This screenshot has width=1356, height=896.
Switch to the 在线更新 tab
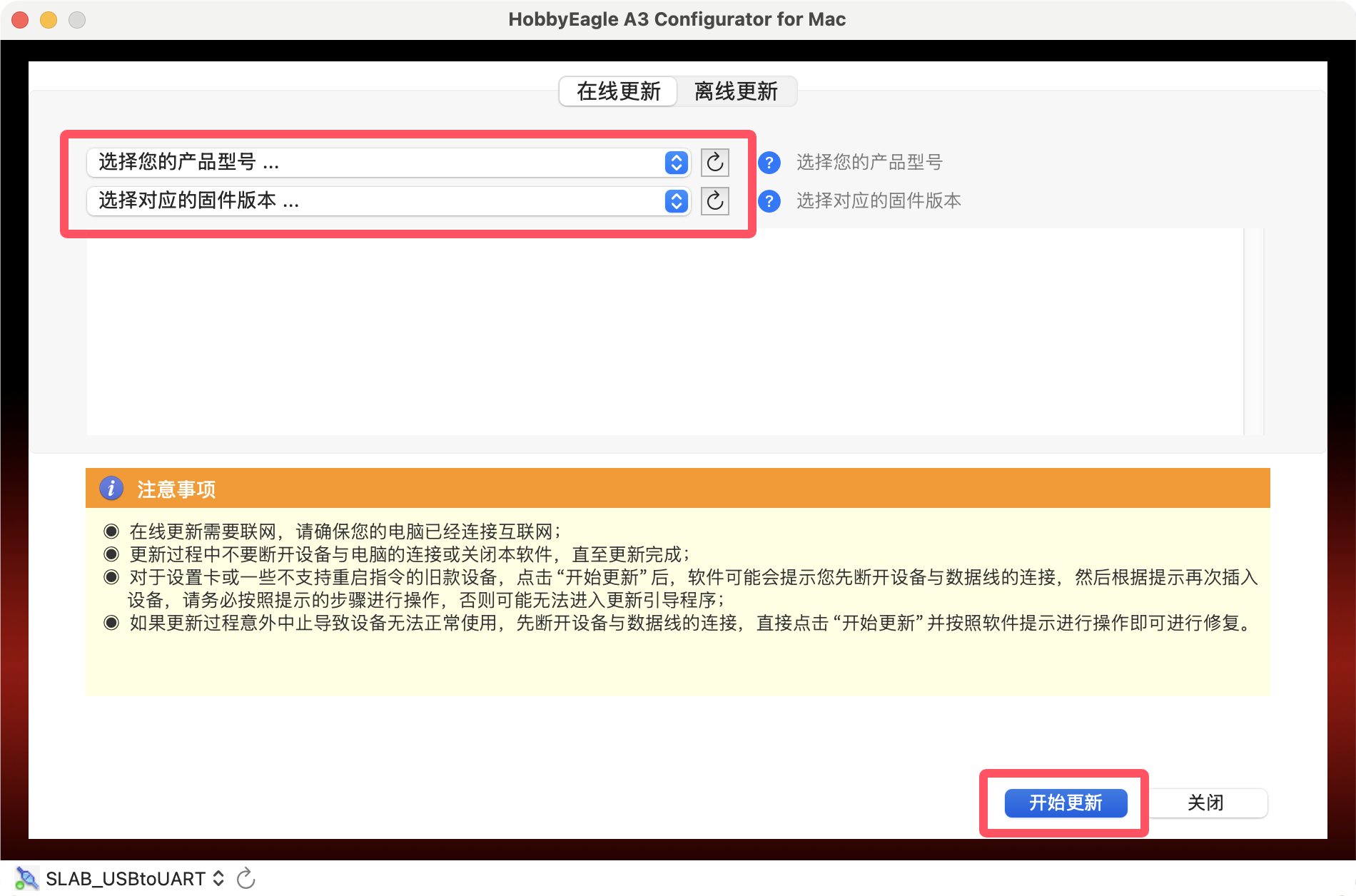pos(618,91)
